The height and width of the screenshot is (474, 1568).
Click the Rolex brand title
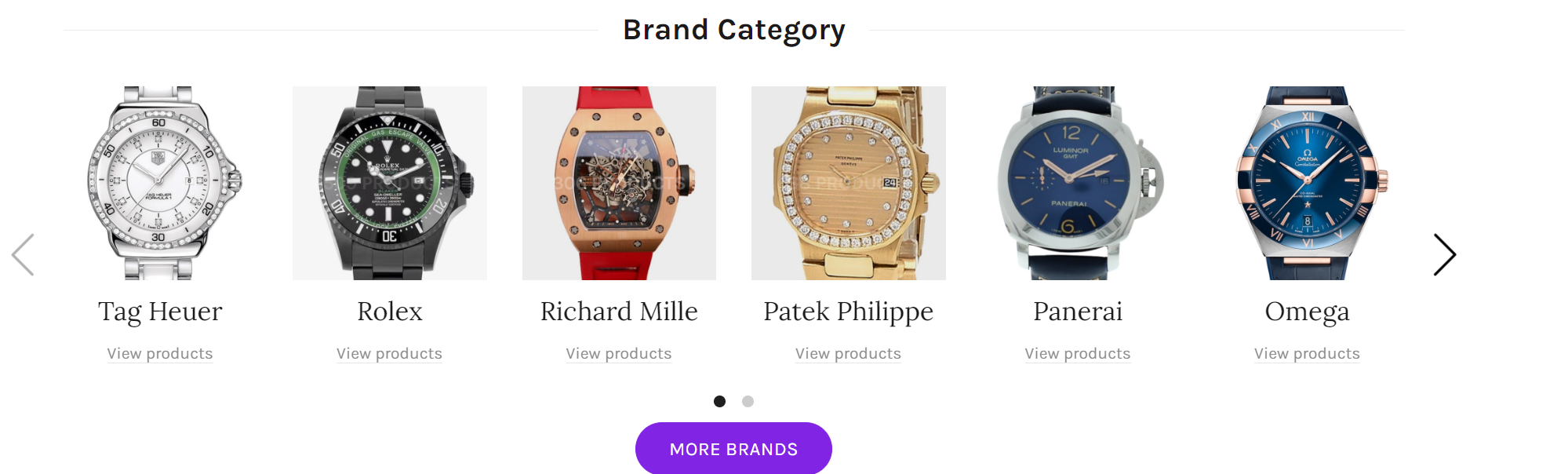[390, 312]
